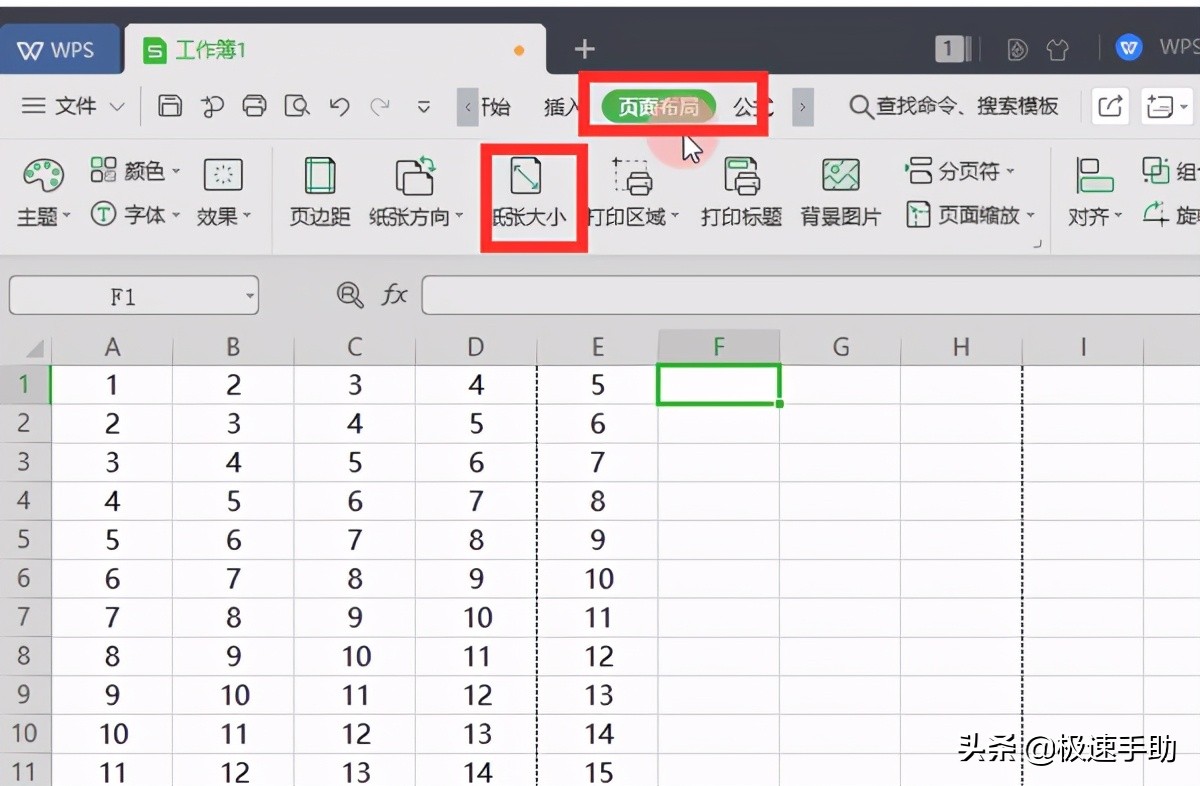The height and width of the screenshot is (786, 1200).
Task: Click 页边距 (Margins) icon
Action: tap(320, 176)
